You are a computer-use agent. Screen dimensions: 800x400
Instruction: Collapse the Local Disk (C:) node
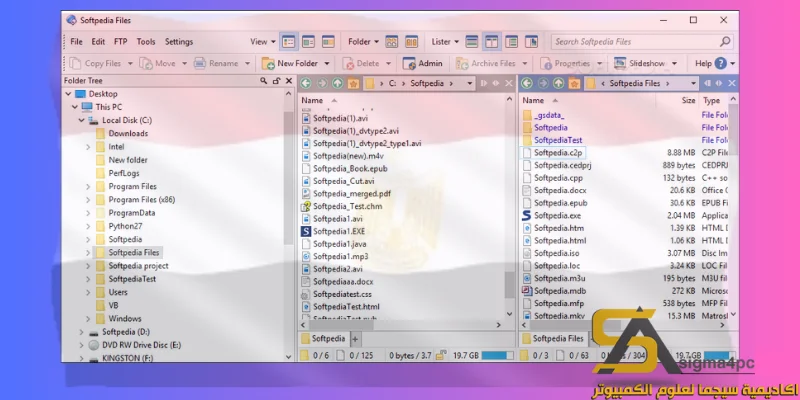pos(82,120)
